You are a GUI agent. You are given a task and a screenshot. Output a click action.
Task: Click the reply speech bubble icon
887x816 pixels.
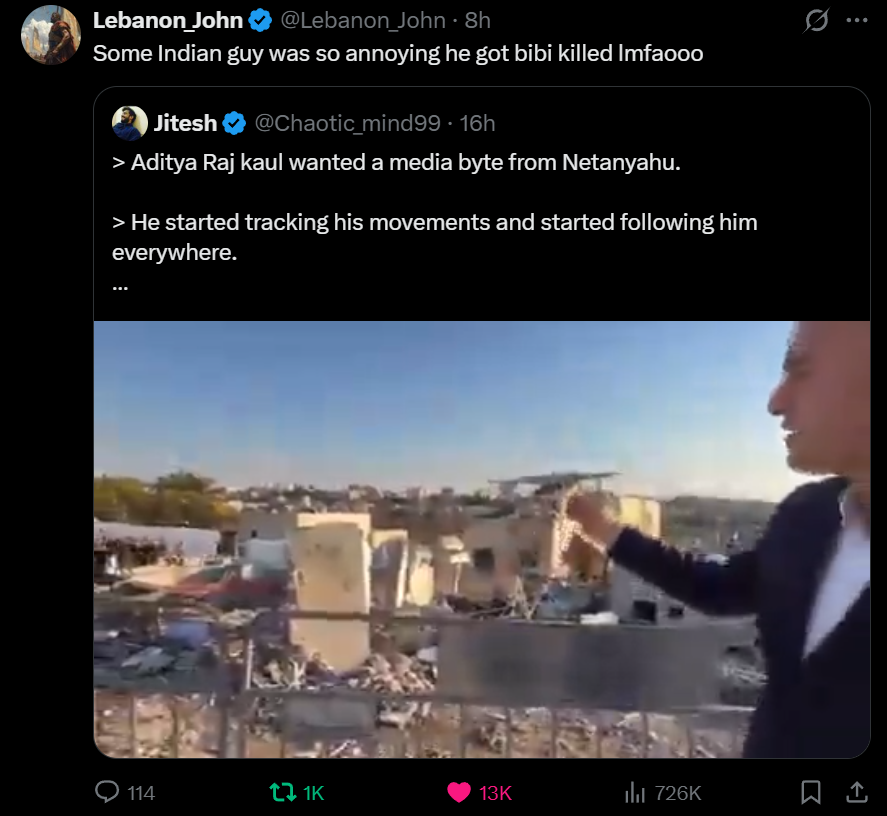click(x=107, y=792)
